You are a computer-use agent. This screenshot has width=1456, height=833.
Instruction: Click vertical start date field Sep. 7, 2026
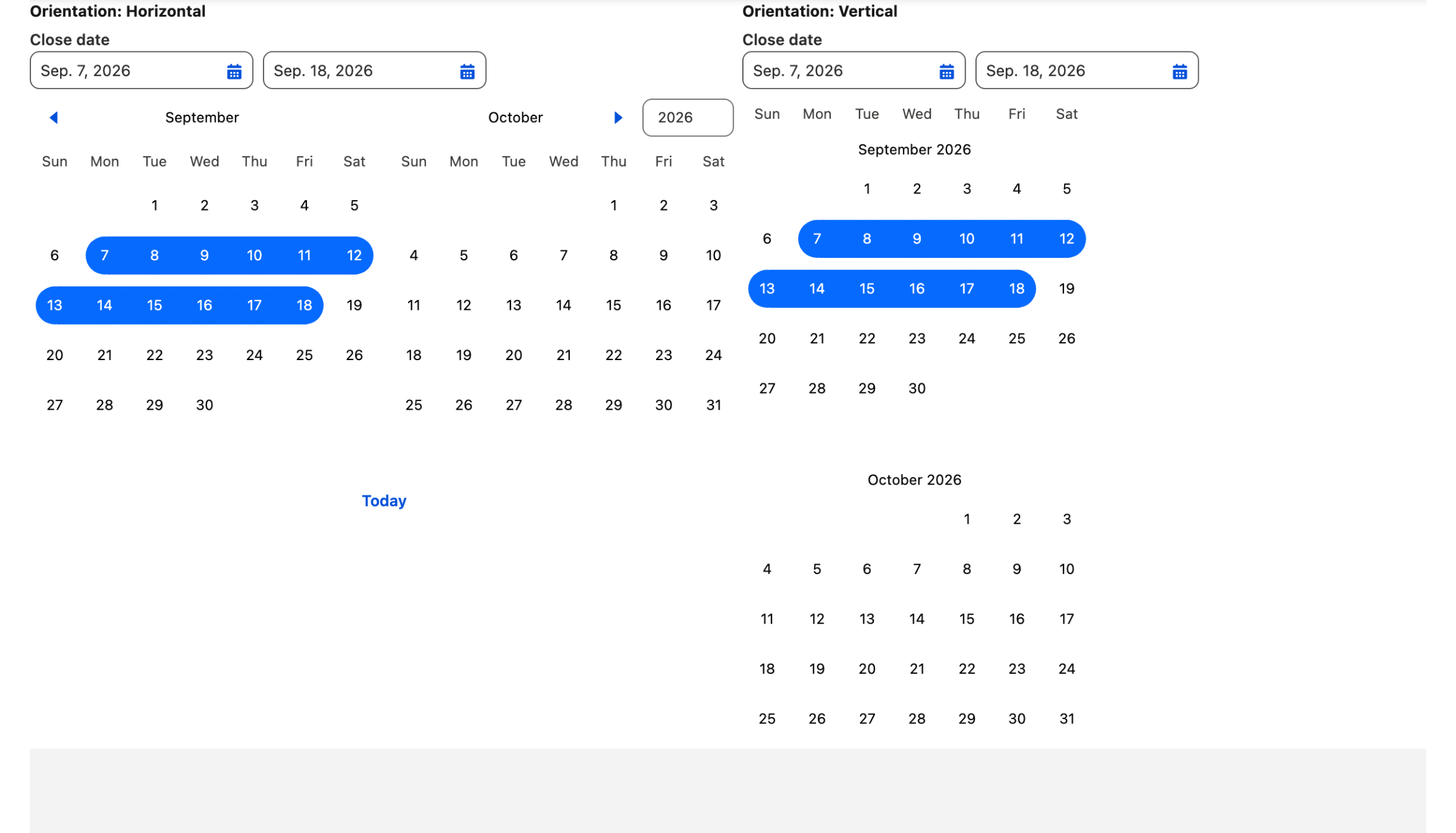coord(854,71)
